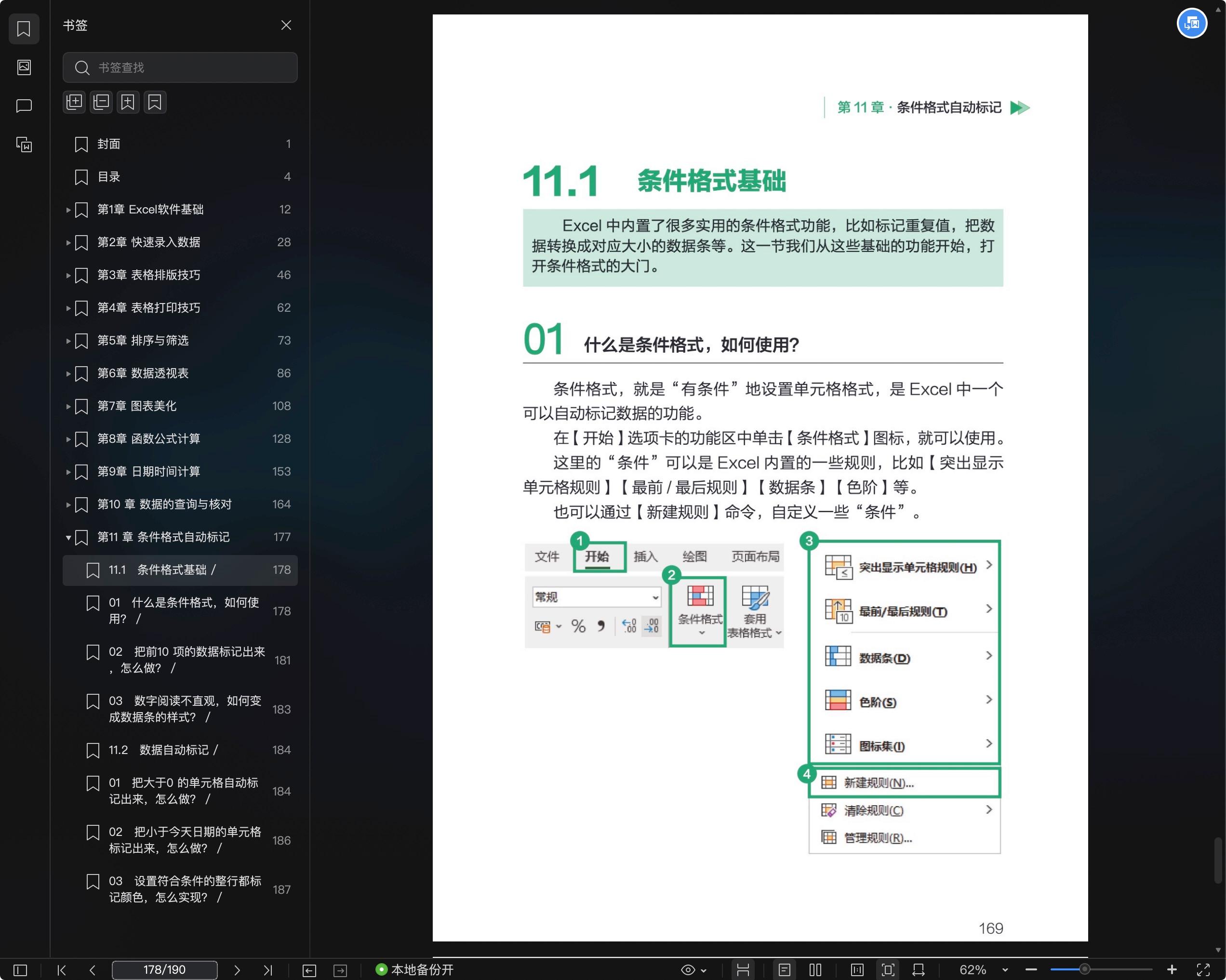The height and width of the screenshot is (980, 1226).
Task: Select two-page view icon
Action: pos(815,970)
